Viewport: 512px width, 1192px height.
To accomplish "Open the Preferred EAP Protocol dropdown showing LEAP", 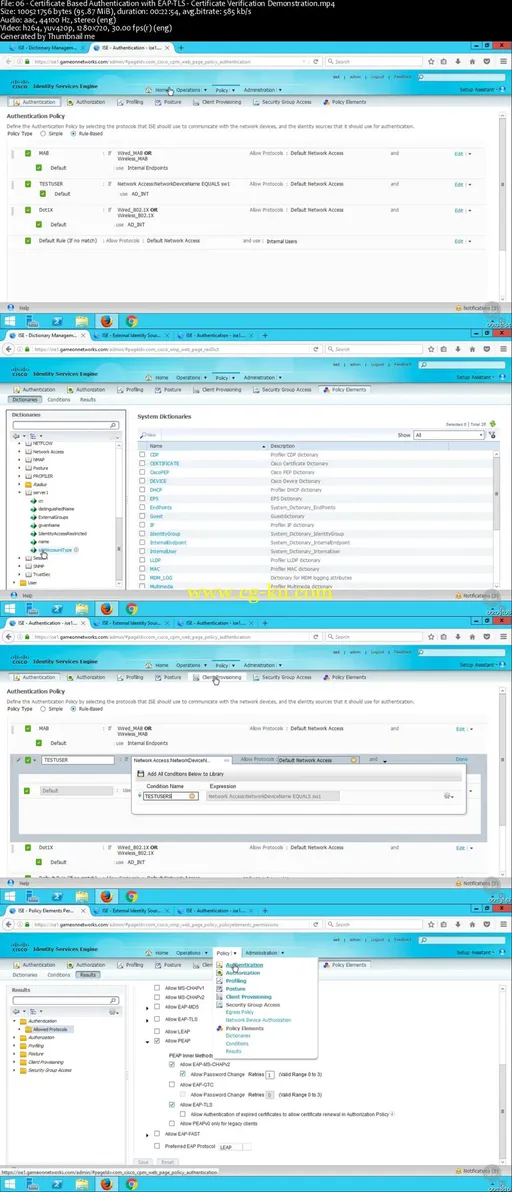I will pos(235,1147).
